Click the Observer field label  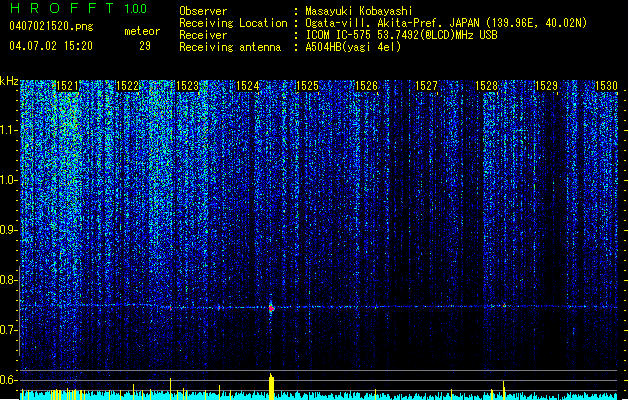(203, 11)
